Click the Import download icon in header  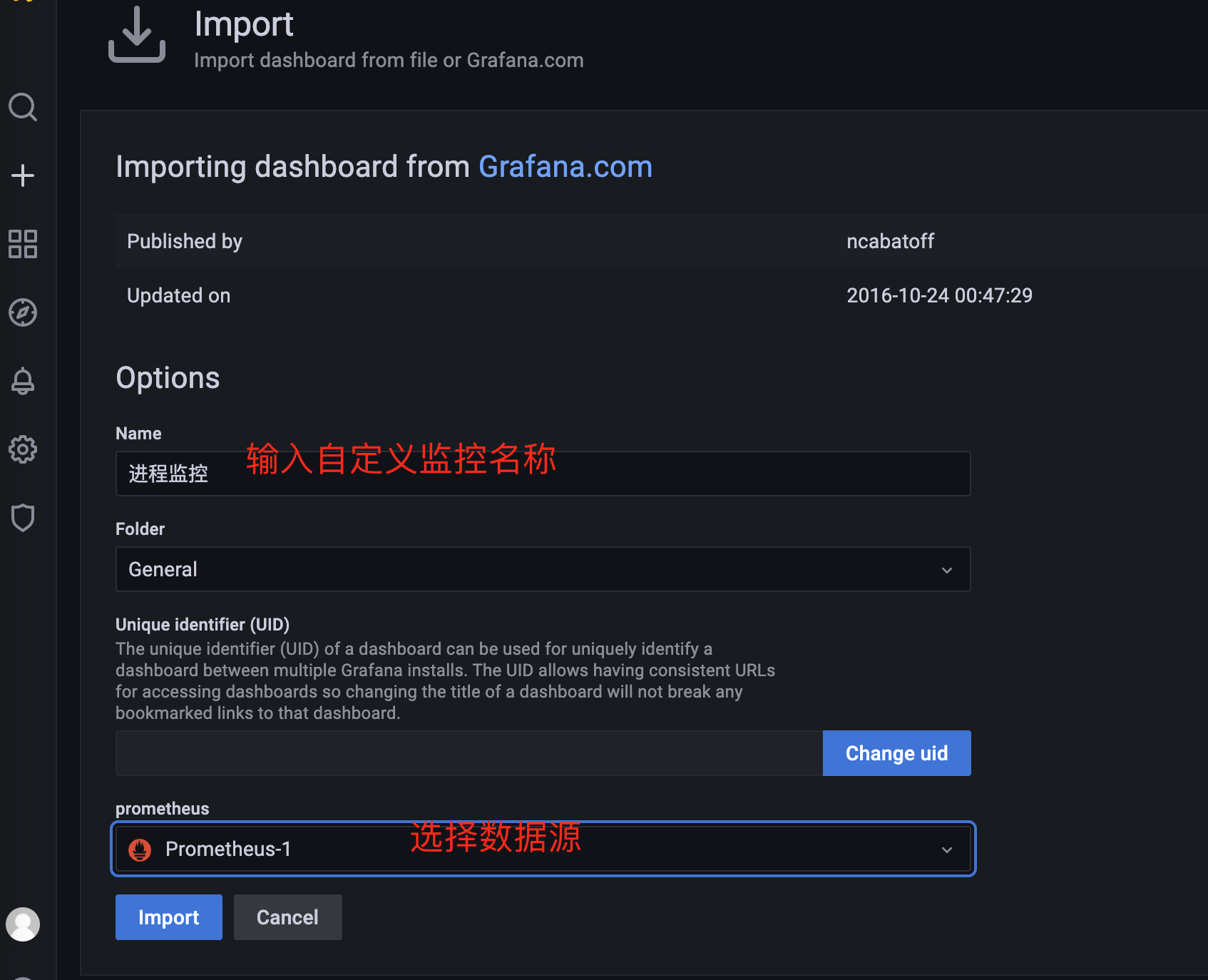[137, 34]
